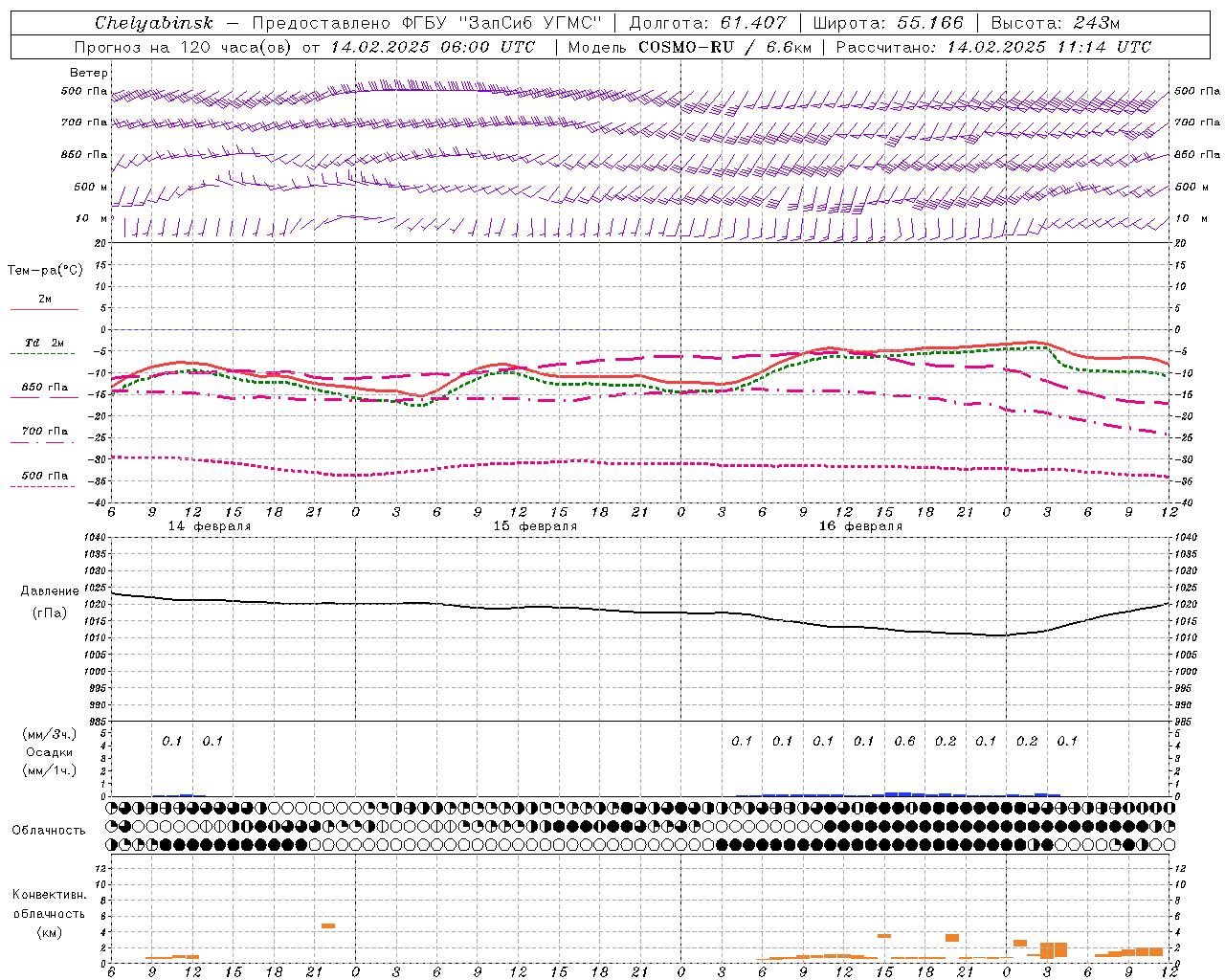Click the 850 гПа temperature legend label

click(x=45, y=388)
